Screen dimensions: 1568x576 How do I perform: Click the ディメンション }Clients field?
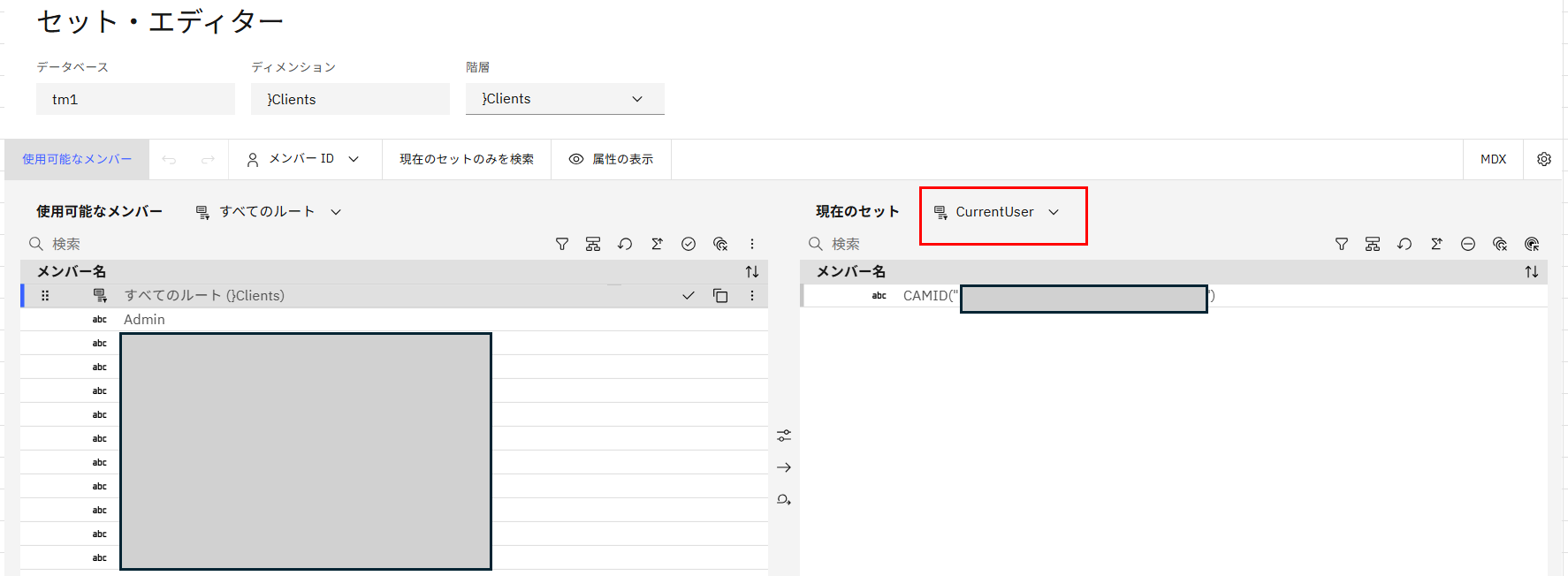coord(350,99)
